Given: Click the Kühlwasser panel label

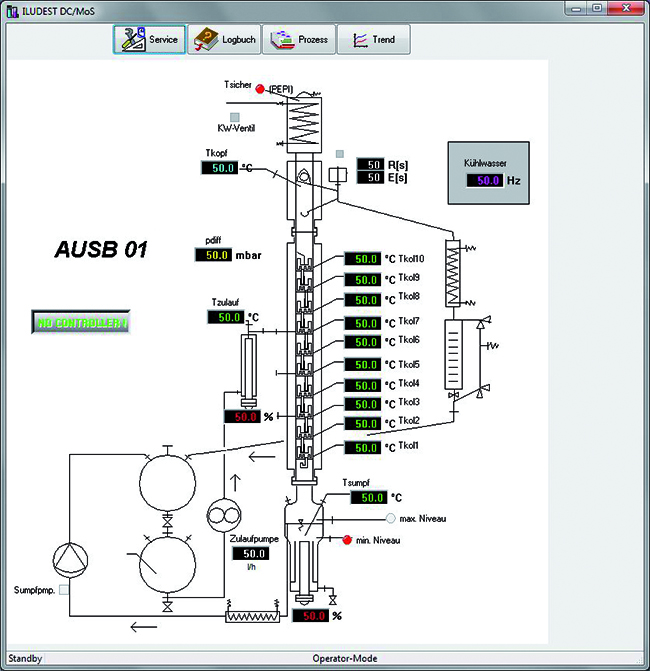Looking at the screenshot, I should coord(485,163).
